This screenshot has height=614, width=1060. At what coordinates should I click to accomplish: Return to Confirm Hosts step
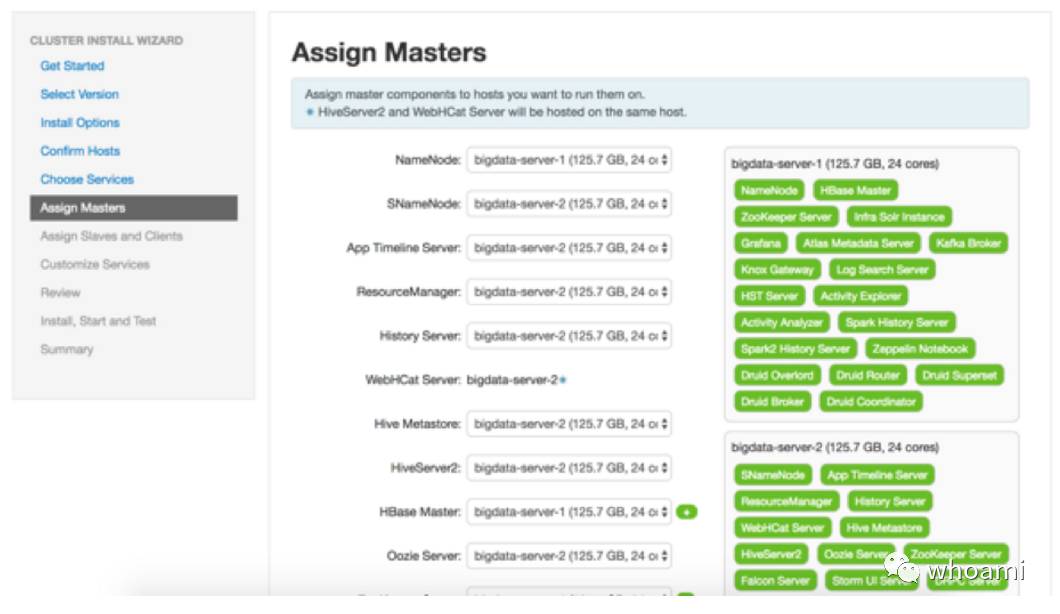point(80,151)
